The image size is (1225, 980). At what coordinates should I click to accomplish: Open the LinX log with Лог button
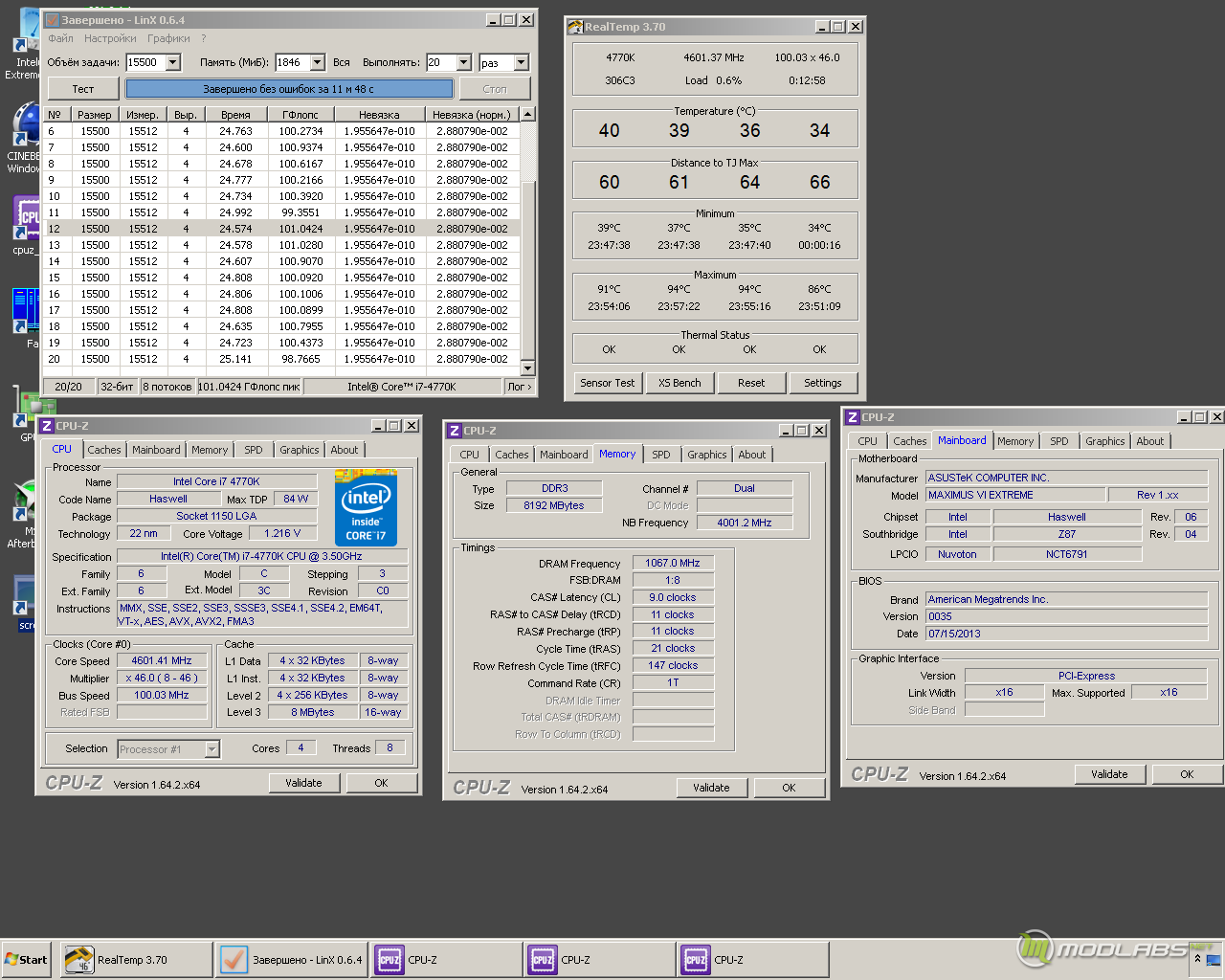click(x=519, y=387)
